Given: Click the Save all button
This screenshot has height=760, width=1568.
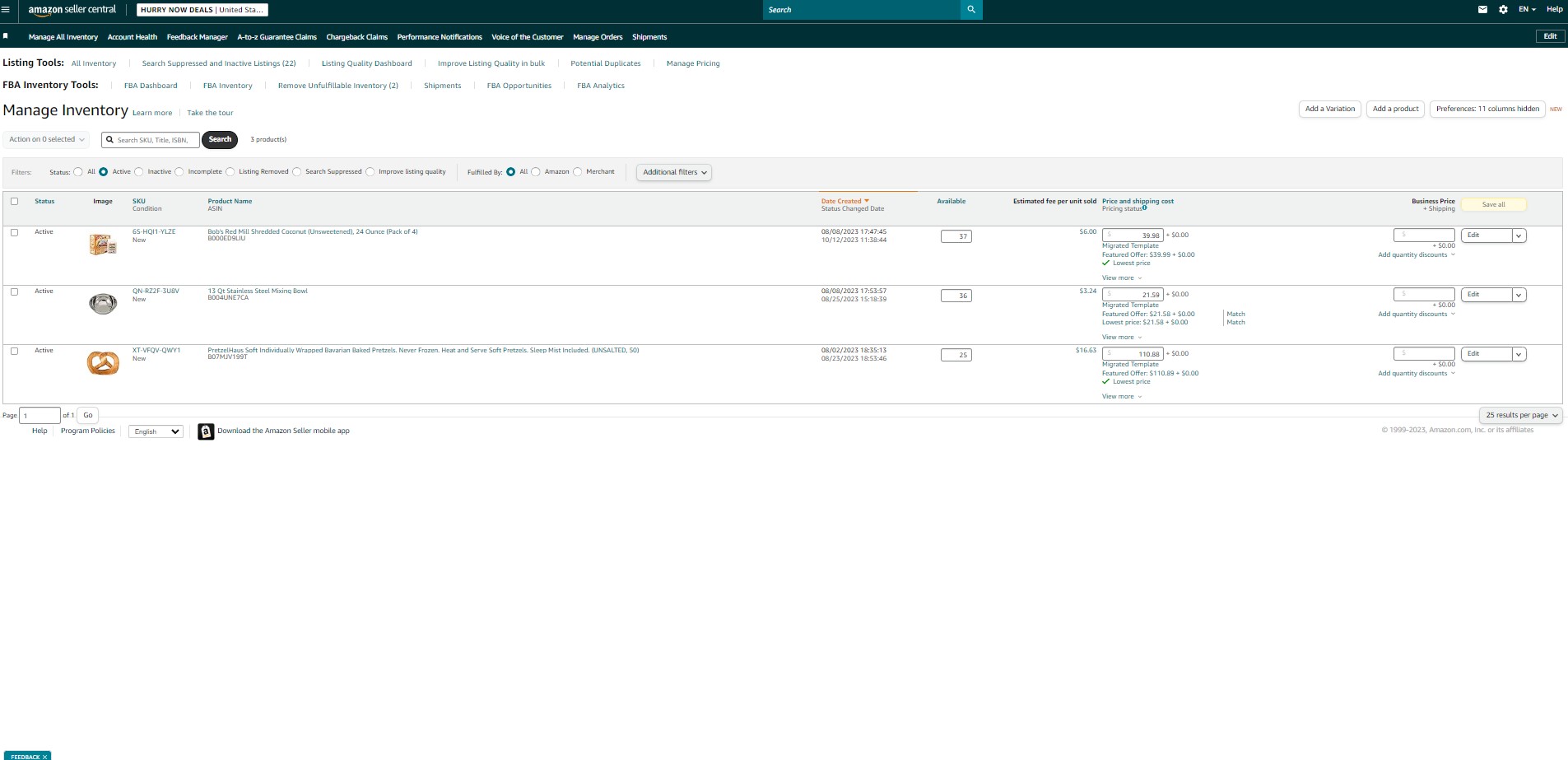Looking at the screenshot, I should [x=1493, y=204].
